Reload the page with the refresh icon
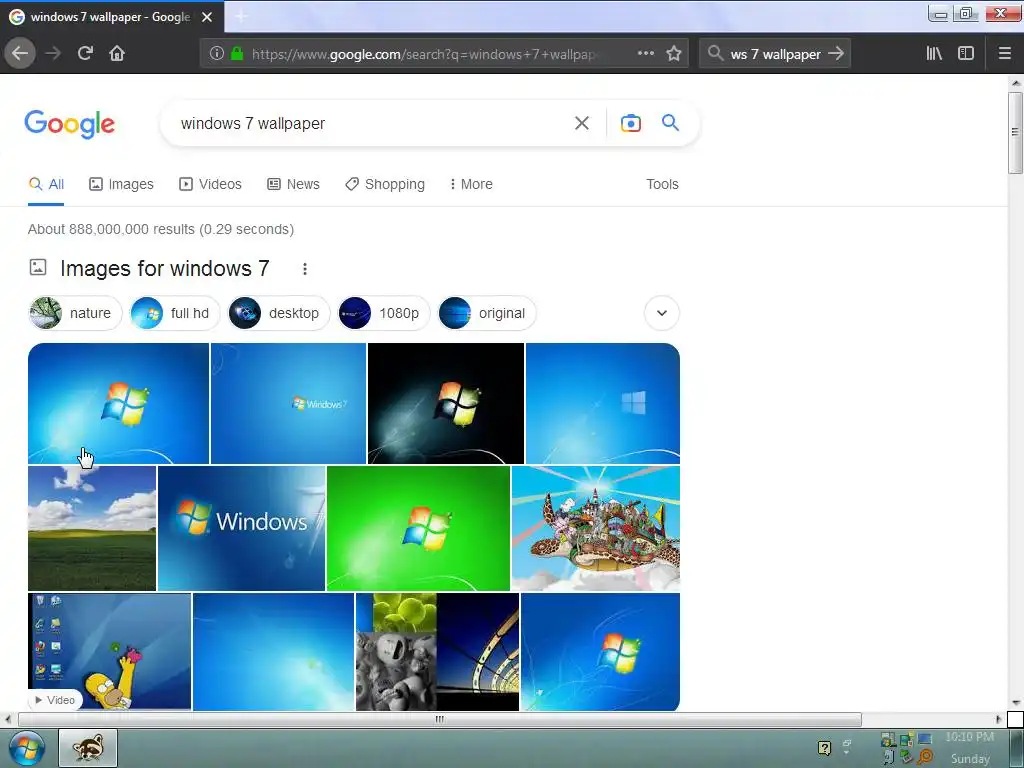 tap(85, 53)
